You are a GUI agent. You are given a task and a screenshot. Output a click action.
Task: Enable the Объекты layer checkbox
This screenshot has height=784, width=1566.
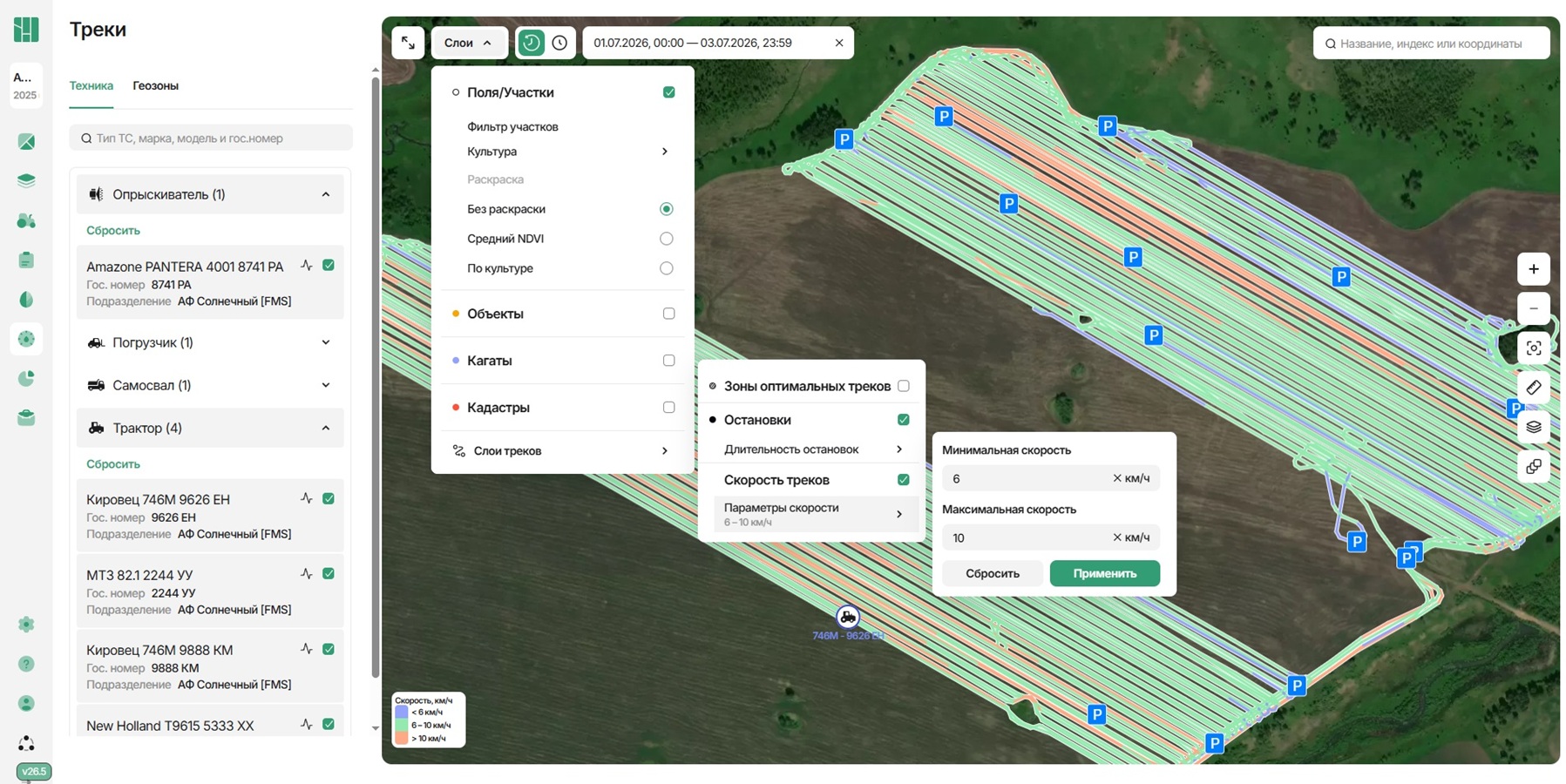[668, 314]
